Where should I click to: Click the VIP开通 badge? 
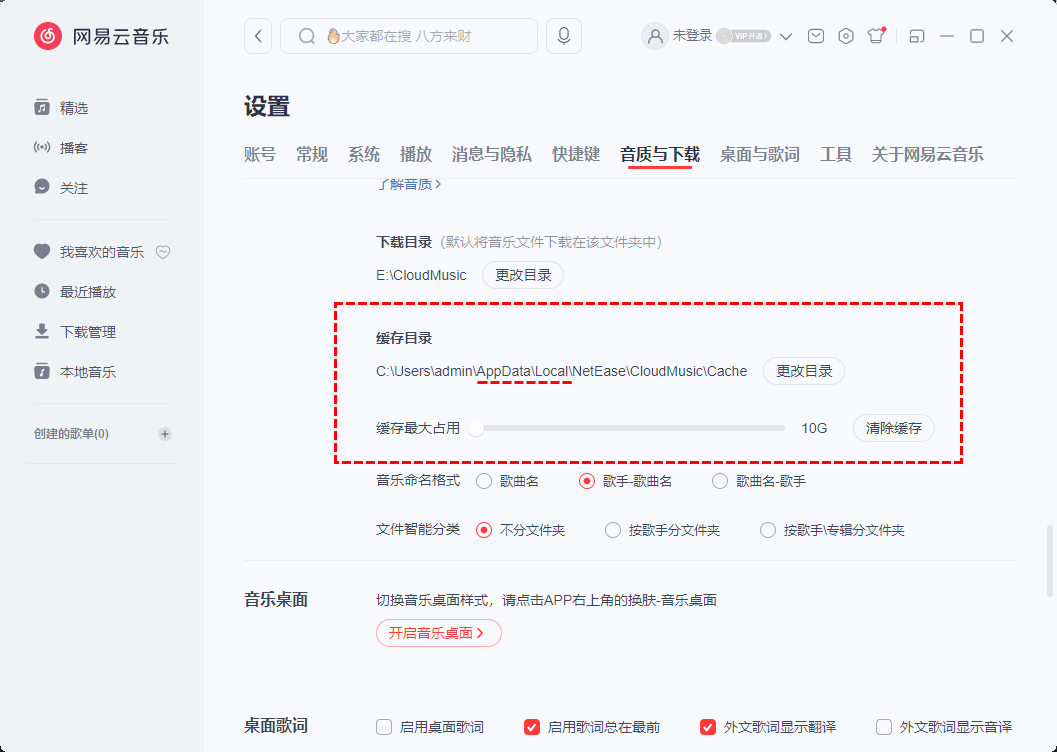coord(744,36)
